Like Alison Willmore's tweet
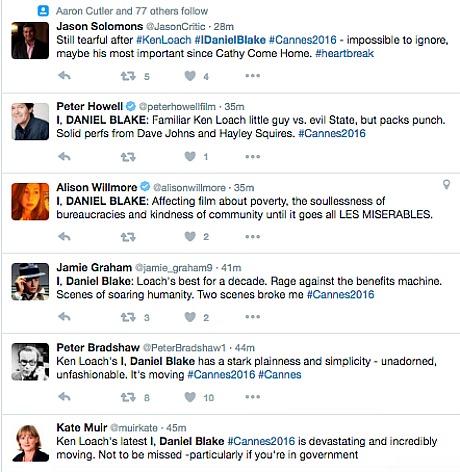 [x=190, y=237]
